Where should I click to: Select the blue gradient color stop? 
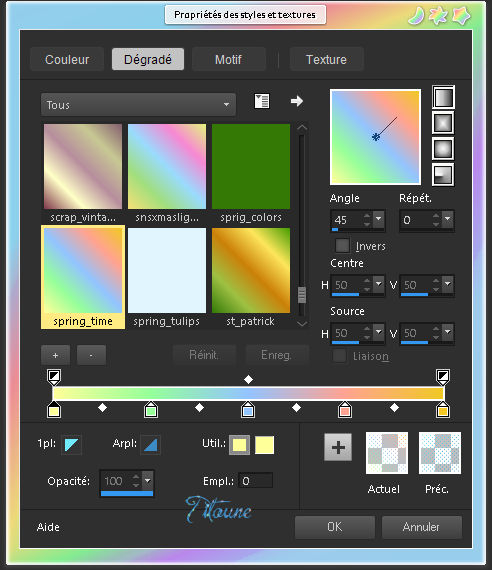click(x=248, y=410)
